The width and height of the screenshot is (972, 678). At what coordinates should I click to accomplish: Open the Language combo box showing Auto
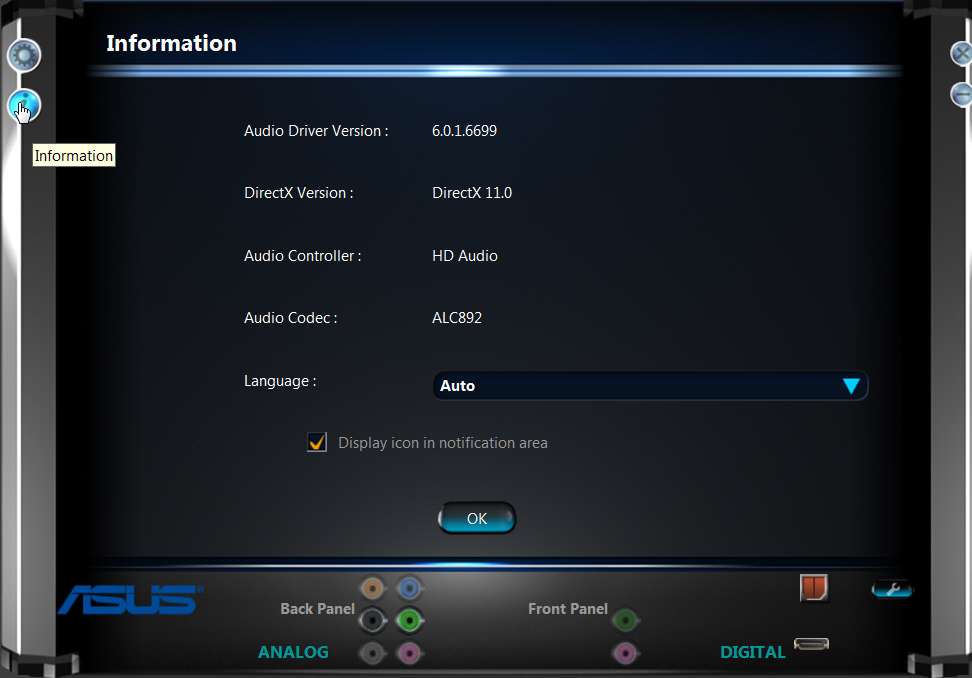(x=650, y=386)
